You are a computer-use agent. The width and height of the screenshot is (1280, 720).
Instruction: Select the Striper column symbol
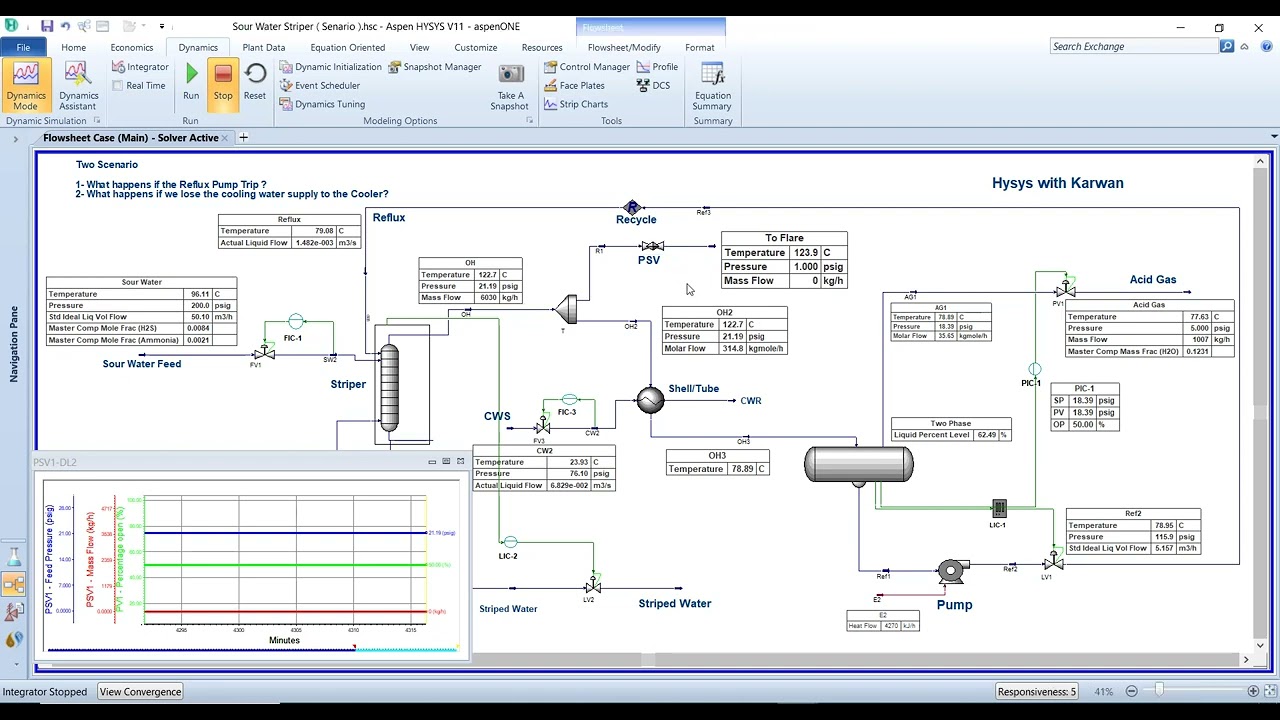[x=389, y=388]
